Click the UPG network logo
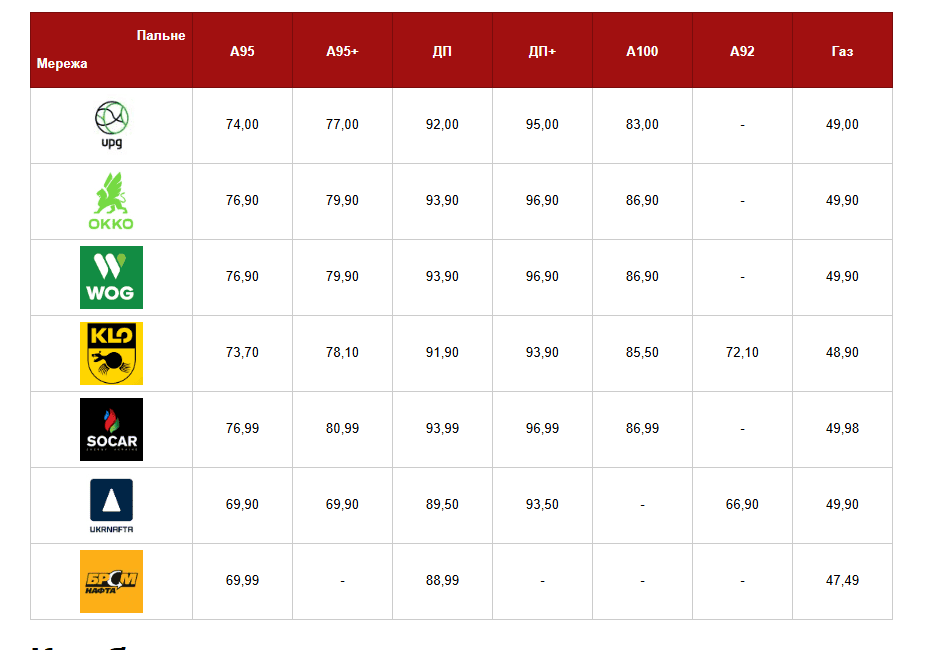 pyautogui.click(x=111, y=125)
